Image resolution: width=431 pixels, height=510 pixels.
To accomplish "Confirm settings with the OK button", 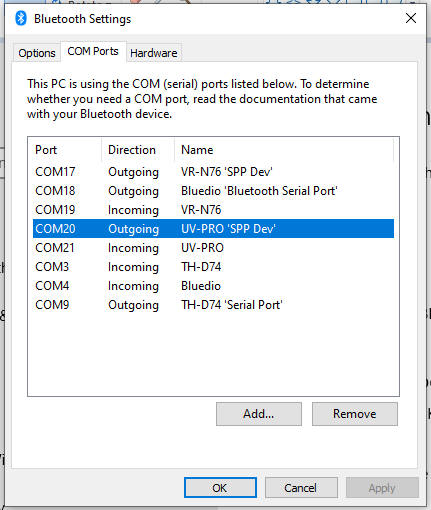I will (220, 488).
